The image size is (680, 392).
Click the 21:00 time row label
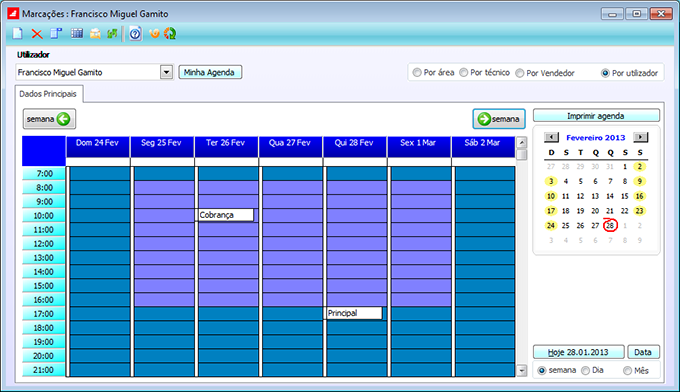tap(44, 370)
